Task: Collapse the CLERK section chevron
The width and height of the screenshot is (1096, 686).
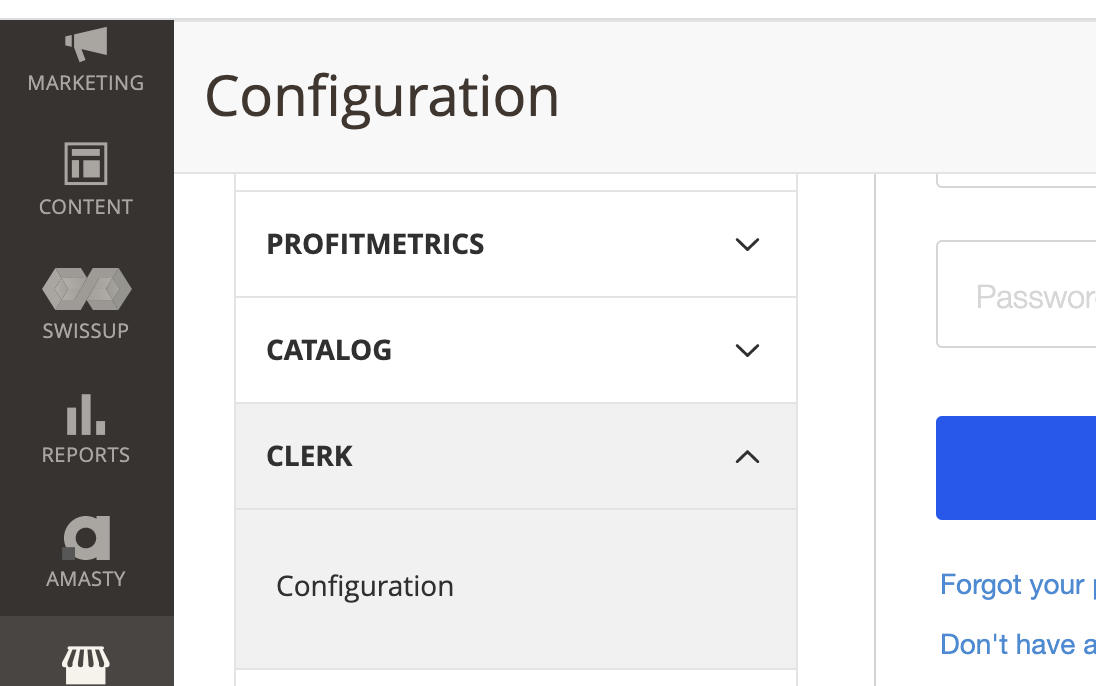Action: (747, 457)
